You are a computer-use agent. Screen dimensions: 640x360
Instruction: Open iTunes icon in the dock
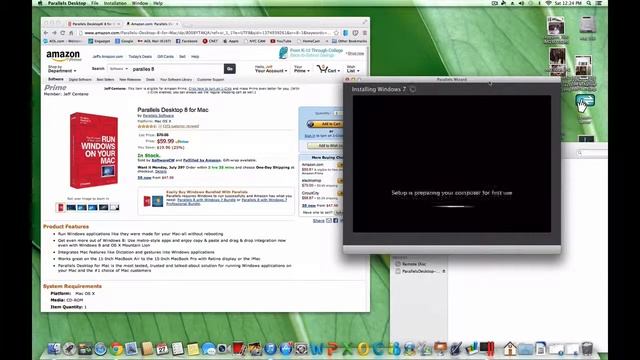point(270,349)
